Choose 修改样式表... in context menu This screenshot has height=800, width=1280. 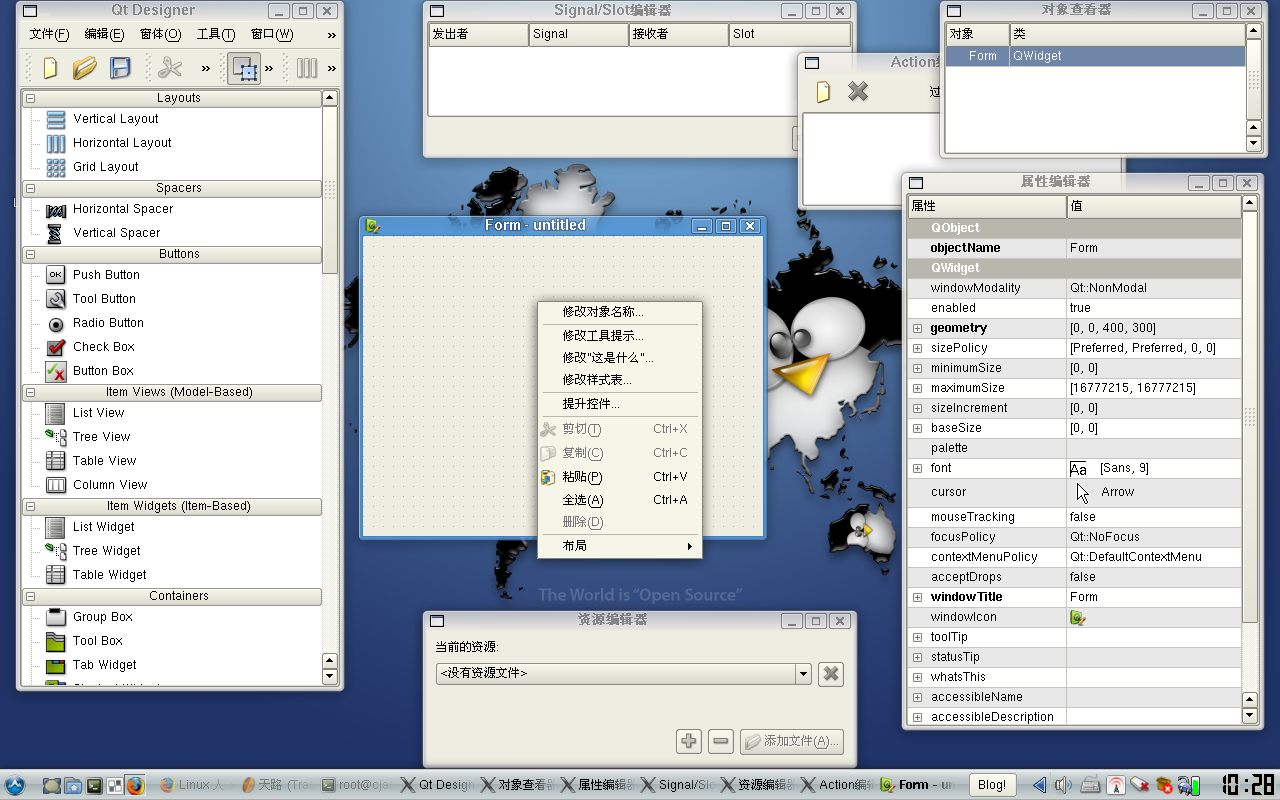tap(620, 380)
